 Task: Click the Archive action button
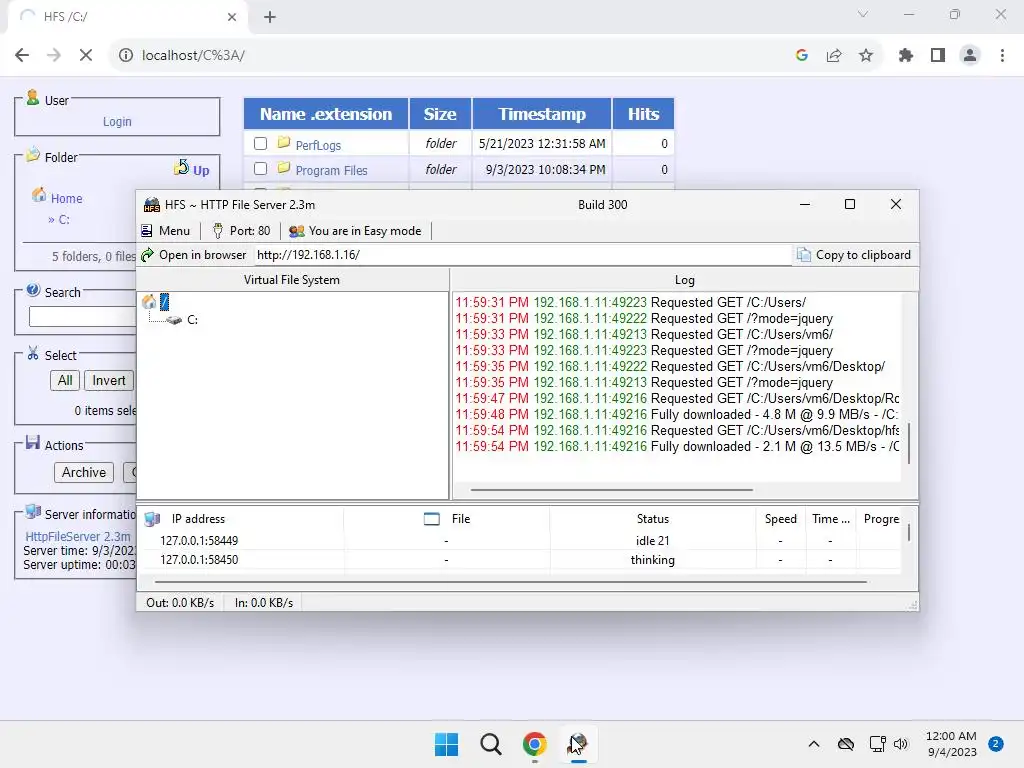[84, 472]
